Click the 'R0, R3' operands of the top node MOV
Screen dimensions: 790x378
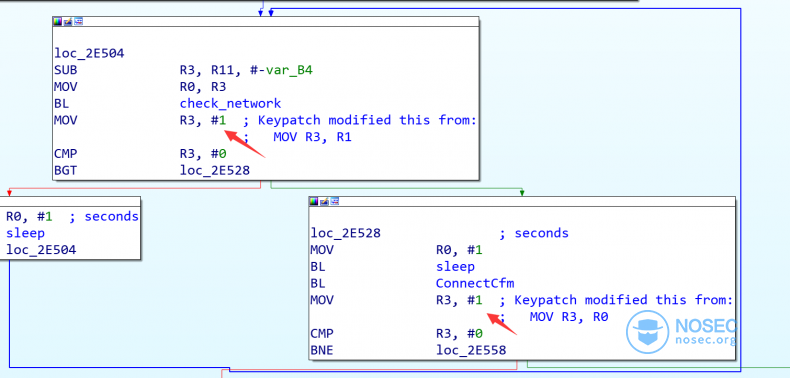pyautogui.click(x=203, y=87)
